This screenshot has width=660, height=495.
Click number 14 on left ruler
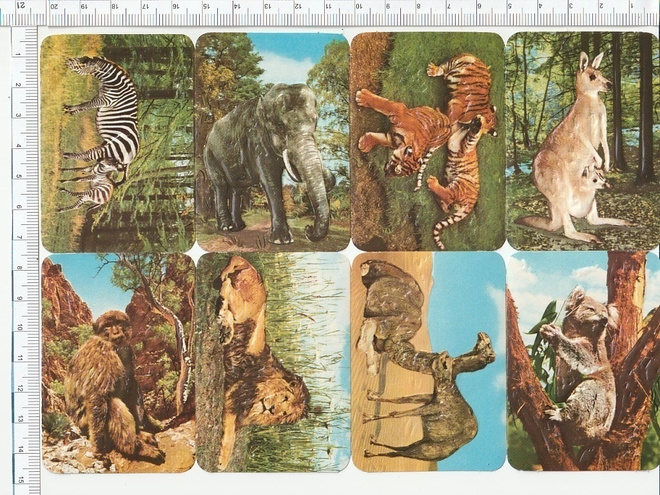(x=19, y=449)
